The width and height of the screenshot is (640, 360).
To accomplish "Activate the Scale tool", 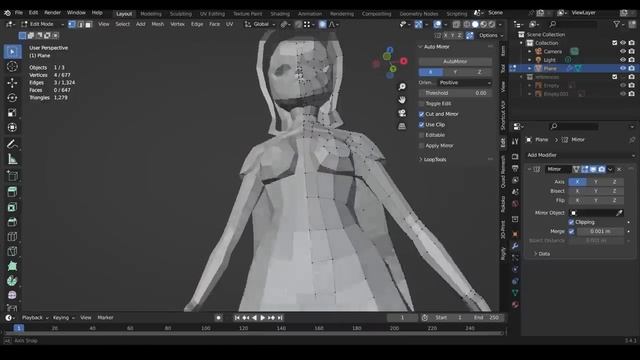I will pyautogui.click(x=12, y=113).
